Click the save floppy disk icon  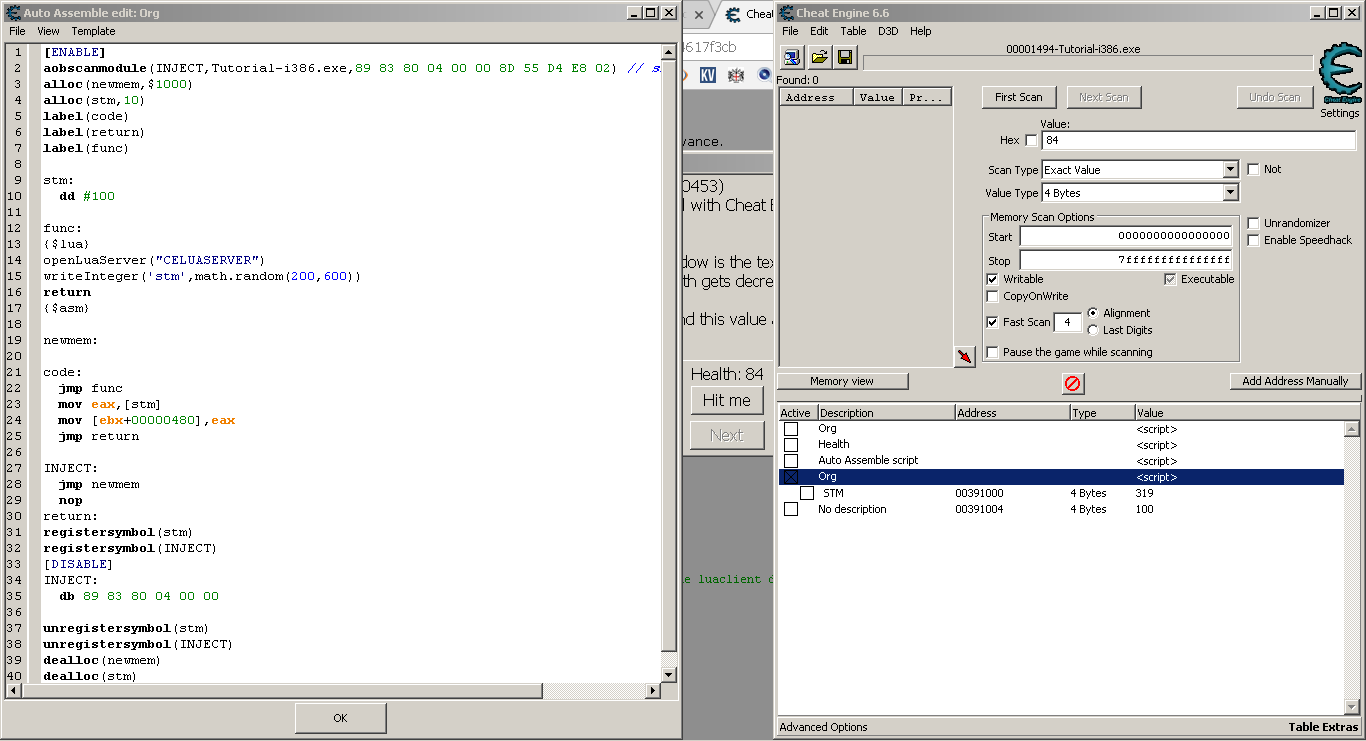pos(845,57)
